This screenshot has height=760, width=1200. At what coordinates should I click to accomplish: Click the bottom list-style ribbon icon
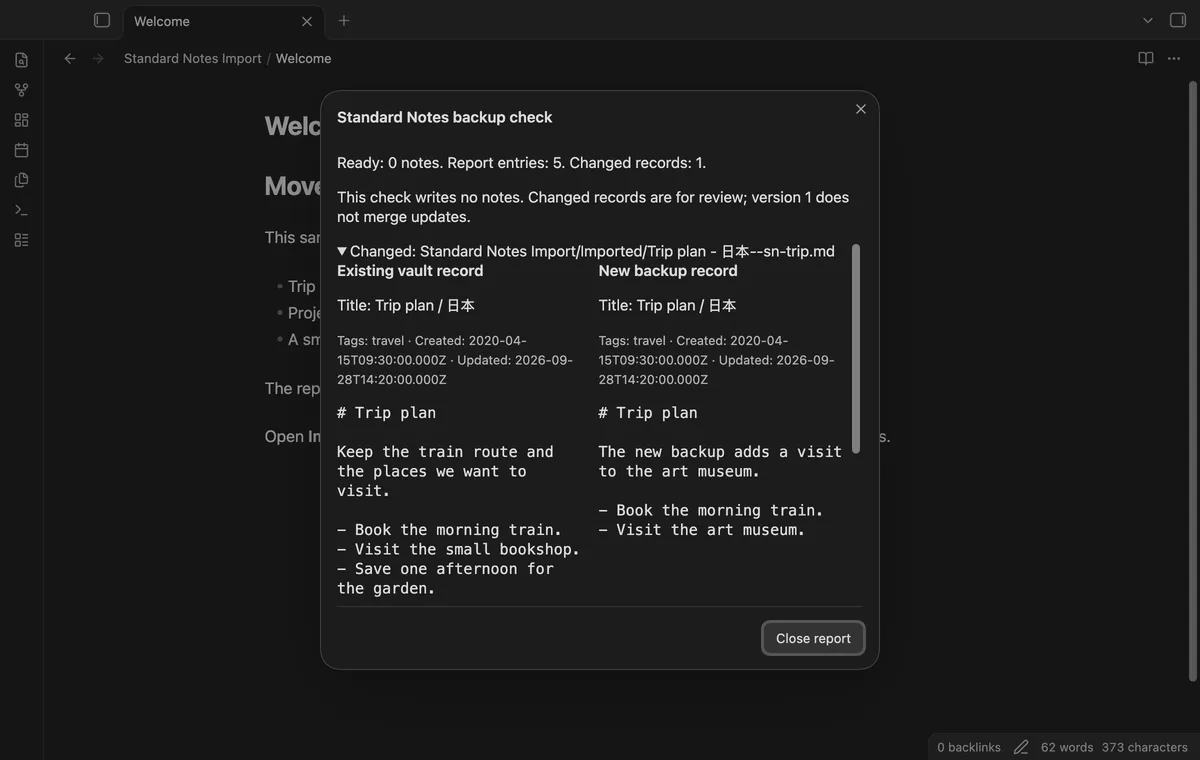pyautogui.click(x=21, y=240)
